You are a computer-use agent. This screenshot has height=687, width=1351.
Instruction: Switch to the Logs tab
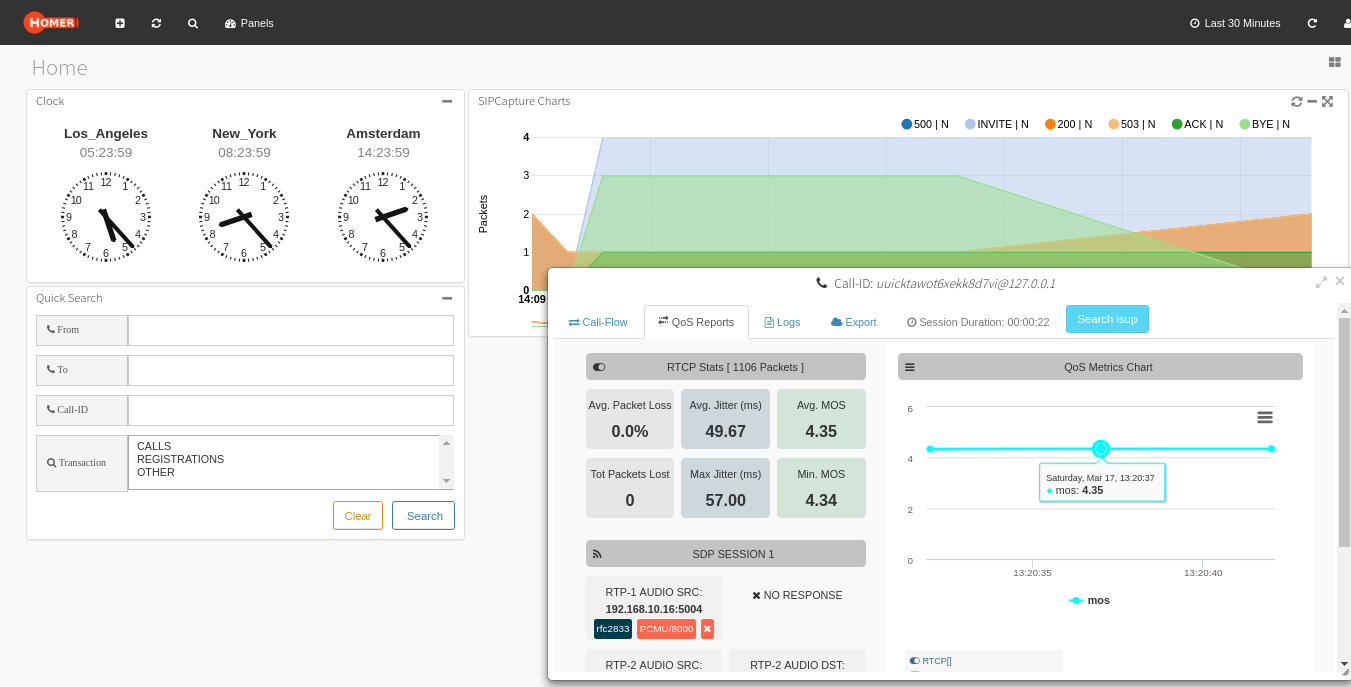pos(782,322)
